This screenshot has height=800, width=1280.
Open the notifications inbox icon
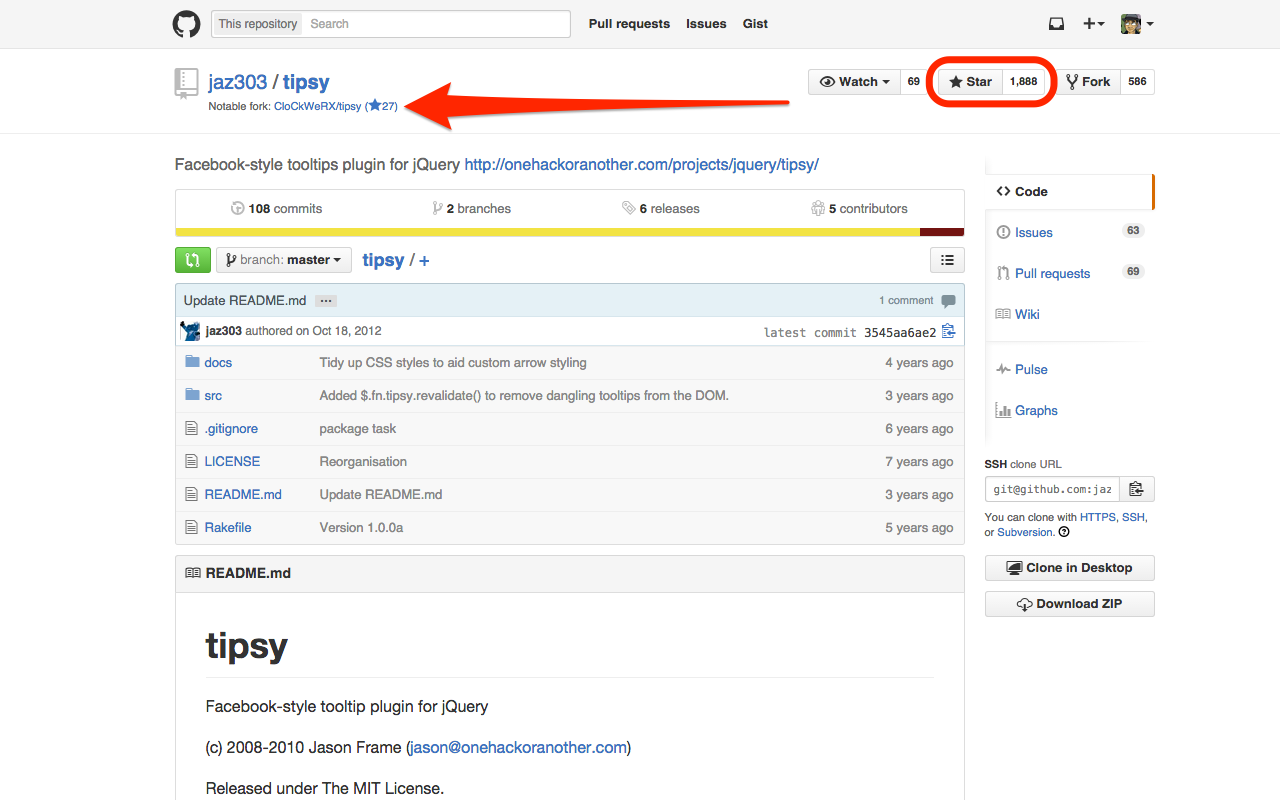[x=1056, y=24]
